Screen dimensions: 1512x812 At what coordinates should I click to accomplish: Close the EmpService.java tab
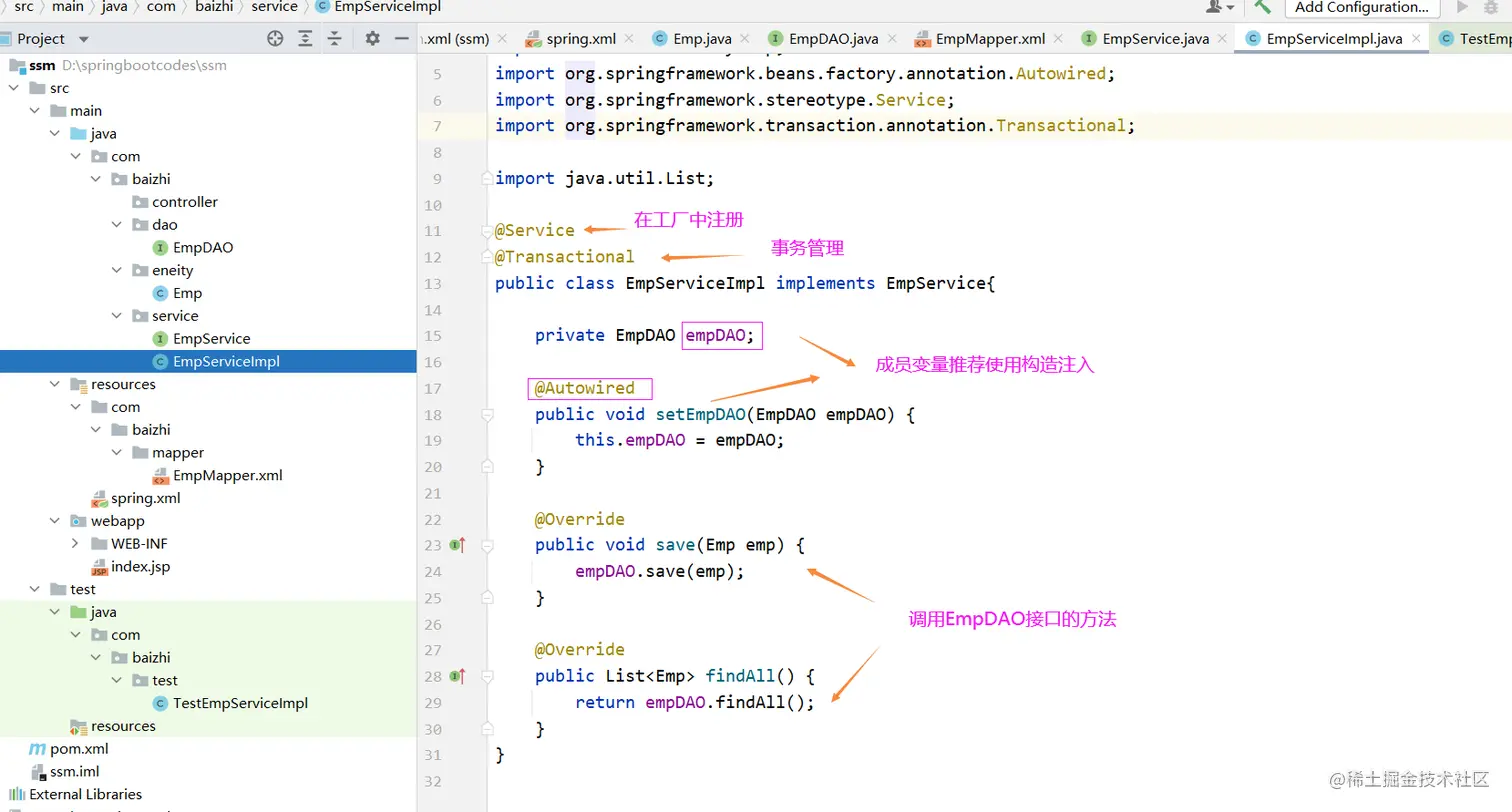pyautogui.click(x=1220, y=39)
